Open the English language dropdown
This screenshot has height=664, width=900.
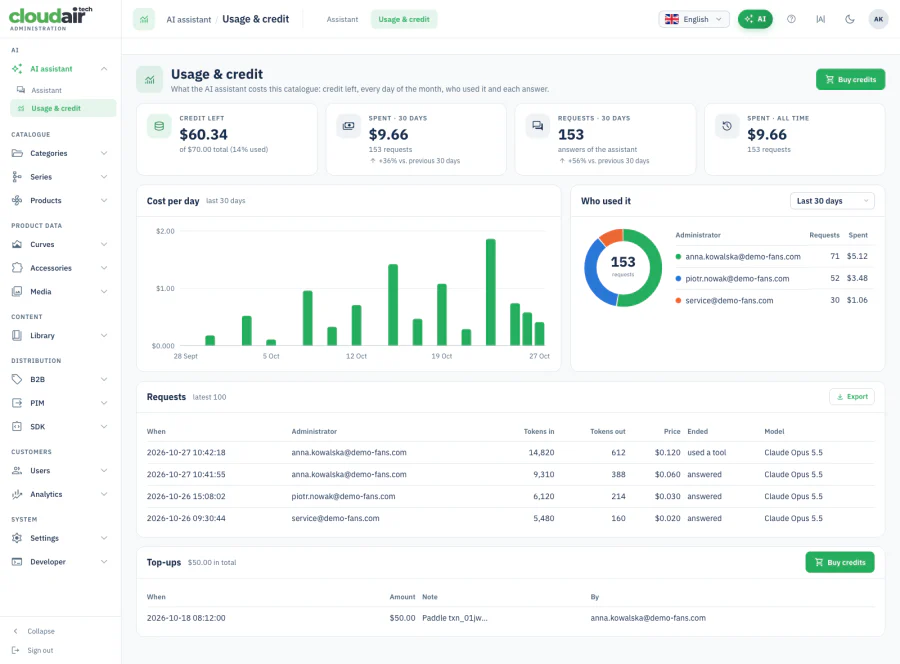pos(694,19)
